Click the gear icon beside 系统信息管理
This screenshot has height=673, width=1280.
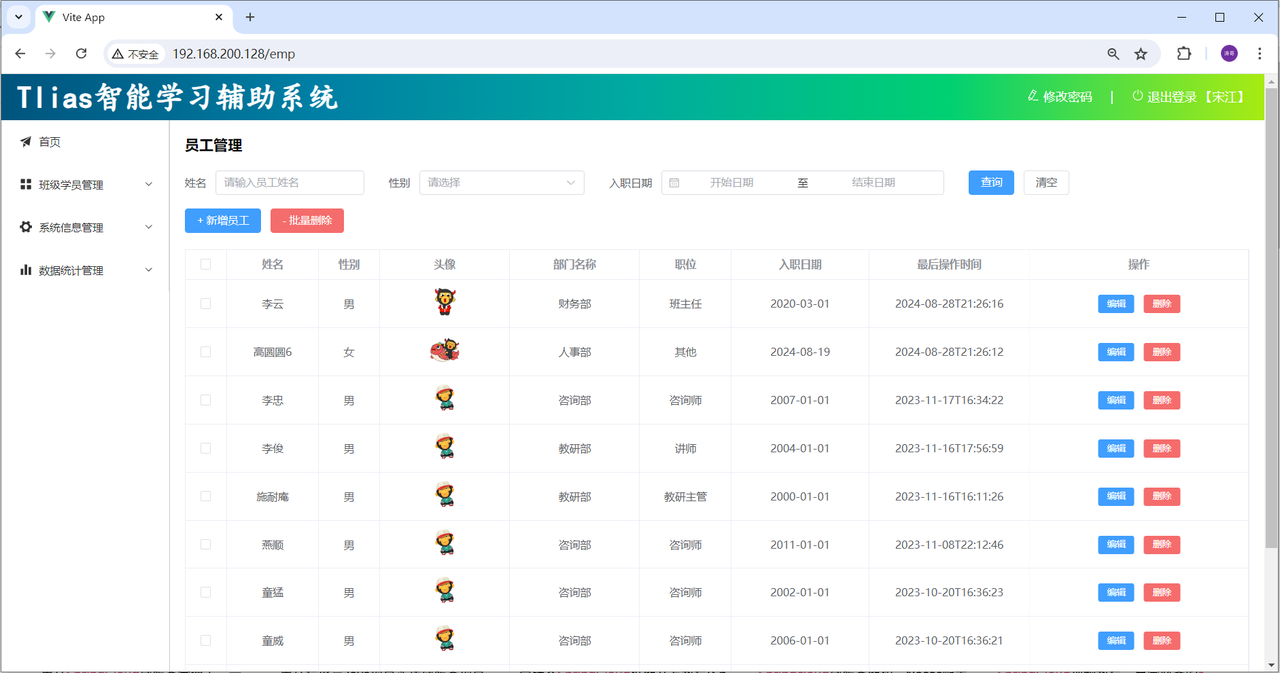(x=26, y=227)
